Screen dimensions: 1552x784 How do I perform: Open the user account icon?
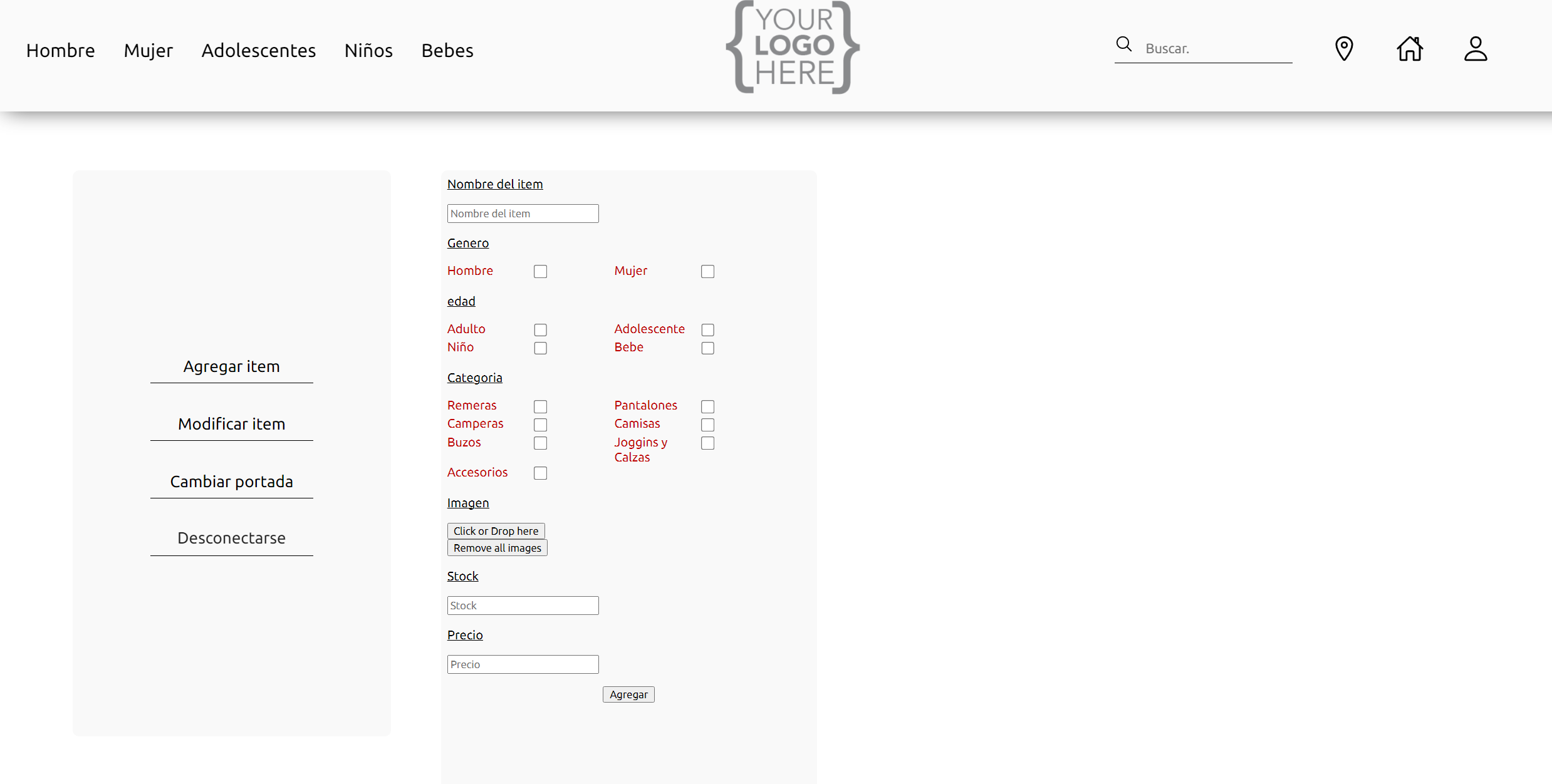[1476, 49]
